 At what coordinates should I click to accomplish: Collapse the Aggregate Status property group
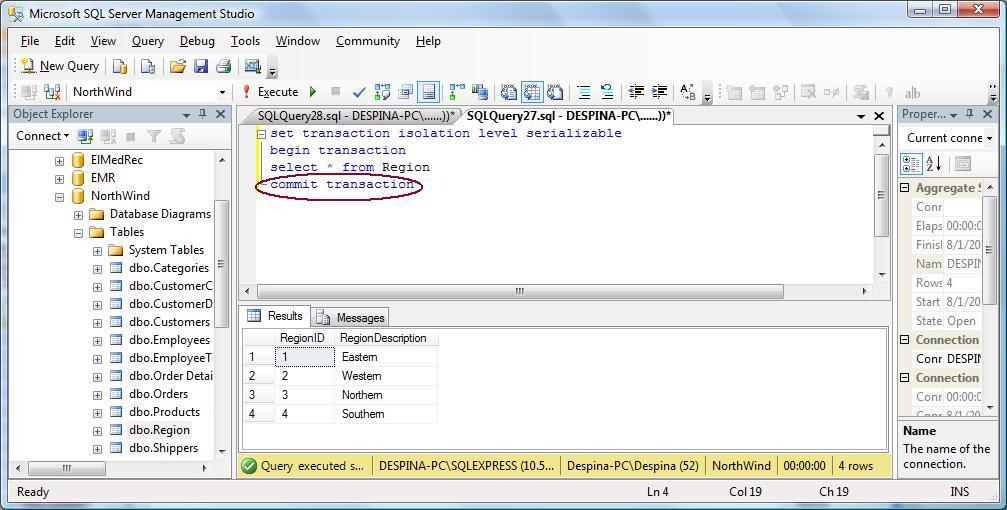pyautogui.click(x=904, y=188)
